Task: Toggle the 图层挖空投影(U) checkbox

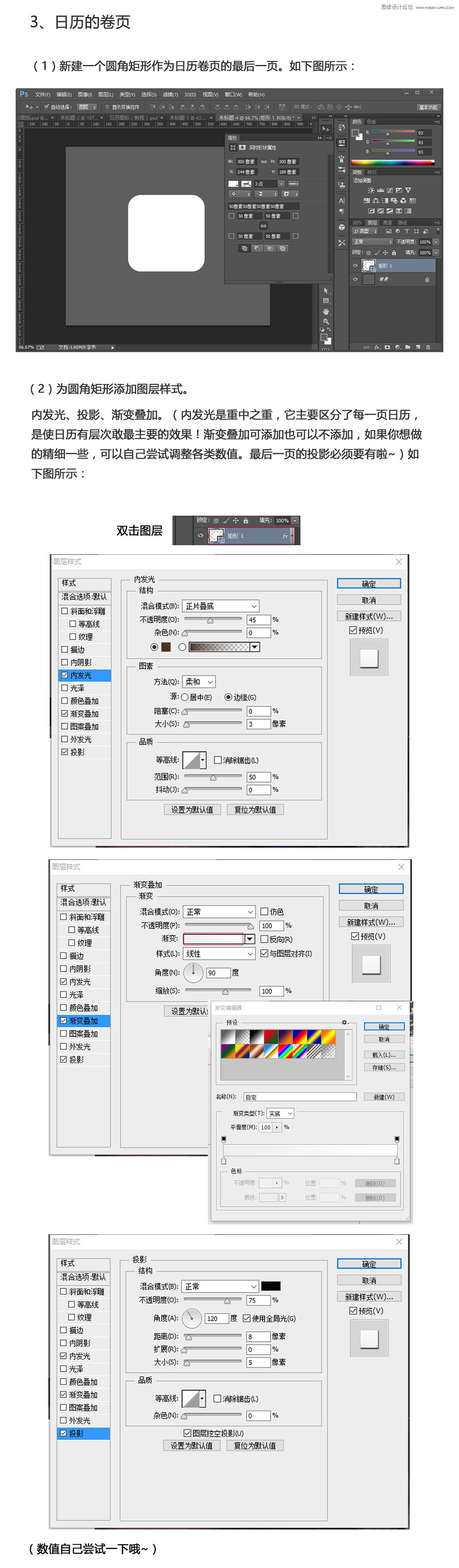Action: (188, 1433)
